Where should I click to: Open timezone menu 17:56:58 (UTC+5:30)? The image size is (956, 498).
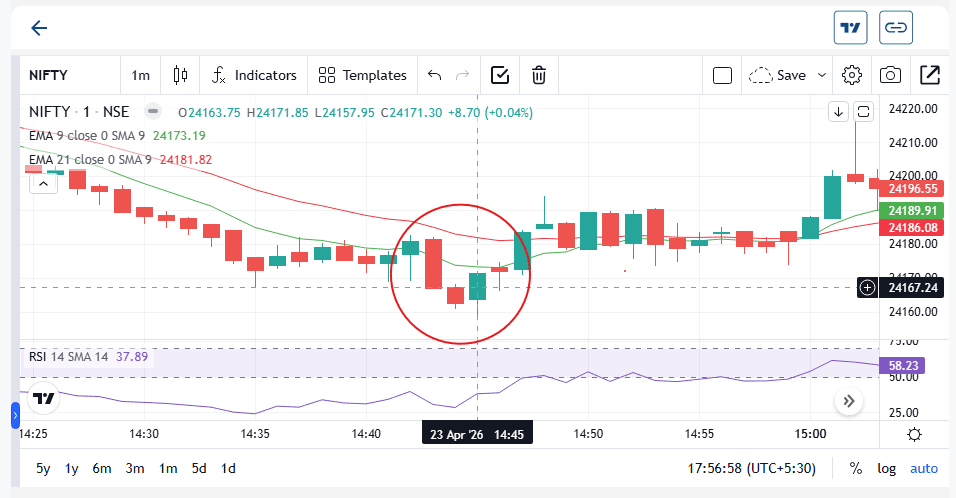pyautogui.click(x=752, y=468)
